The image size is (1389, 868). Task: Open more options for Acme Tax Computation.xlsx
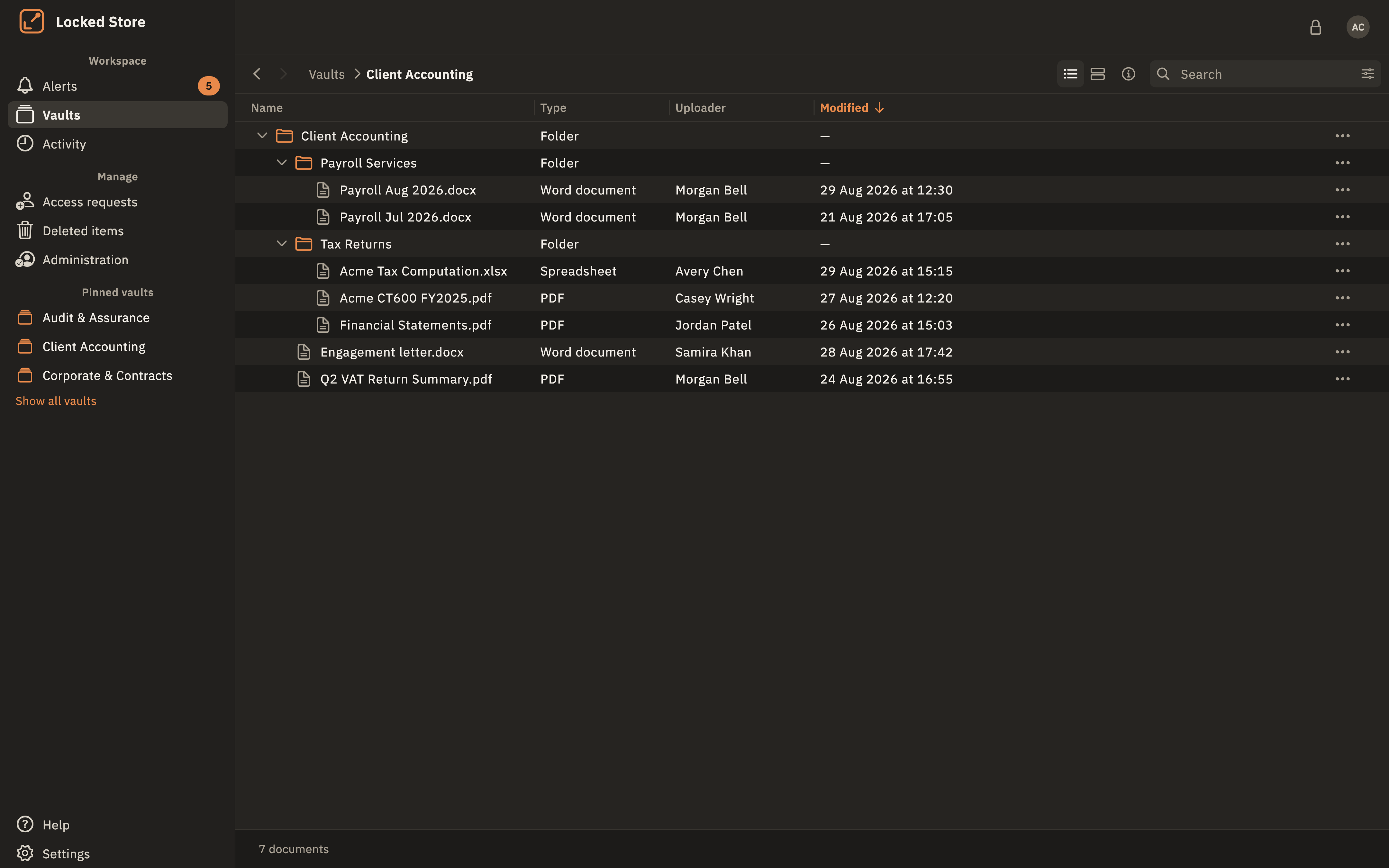coord(1342,271)
